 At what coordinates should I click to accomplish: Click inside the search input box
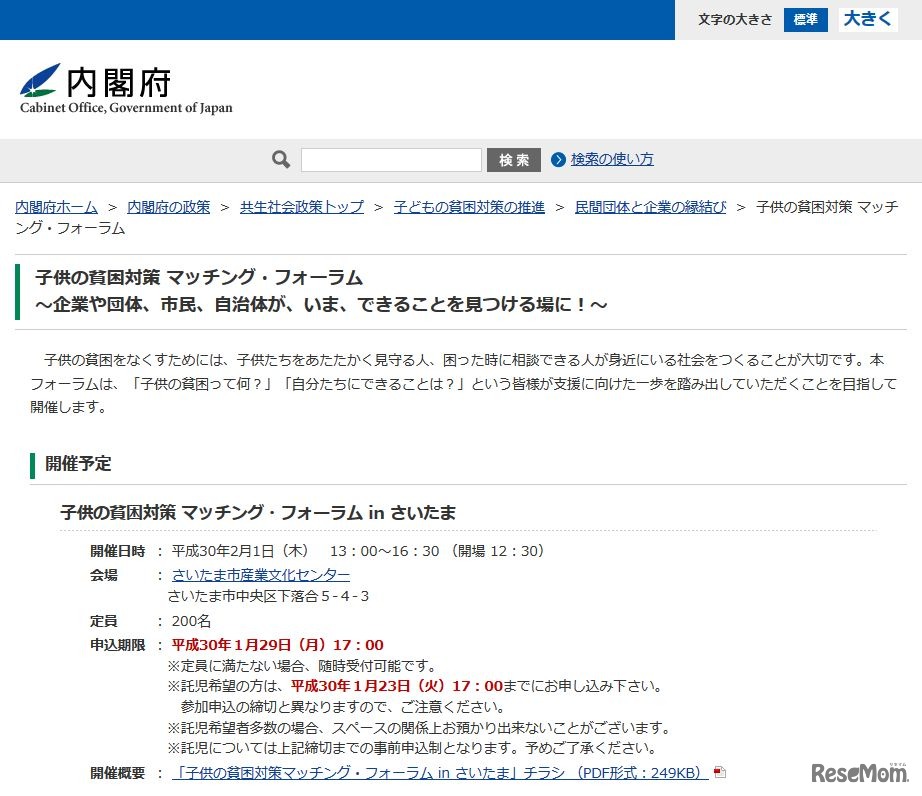point(390,160)
